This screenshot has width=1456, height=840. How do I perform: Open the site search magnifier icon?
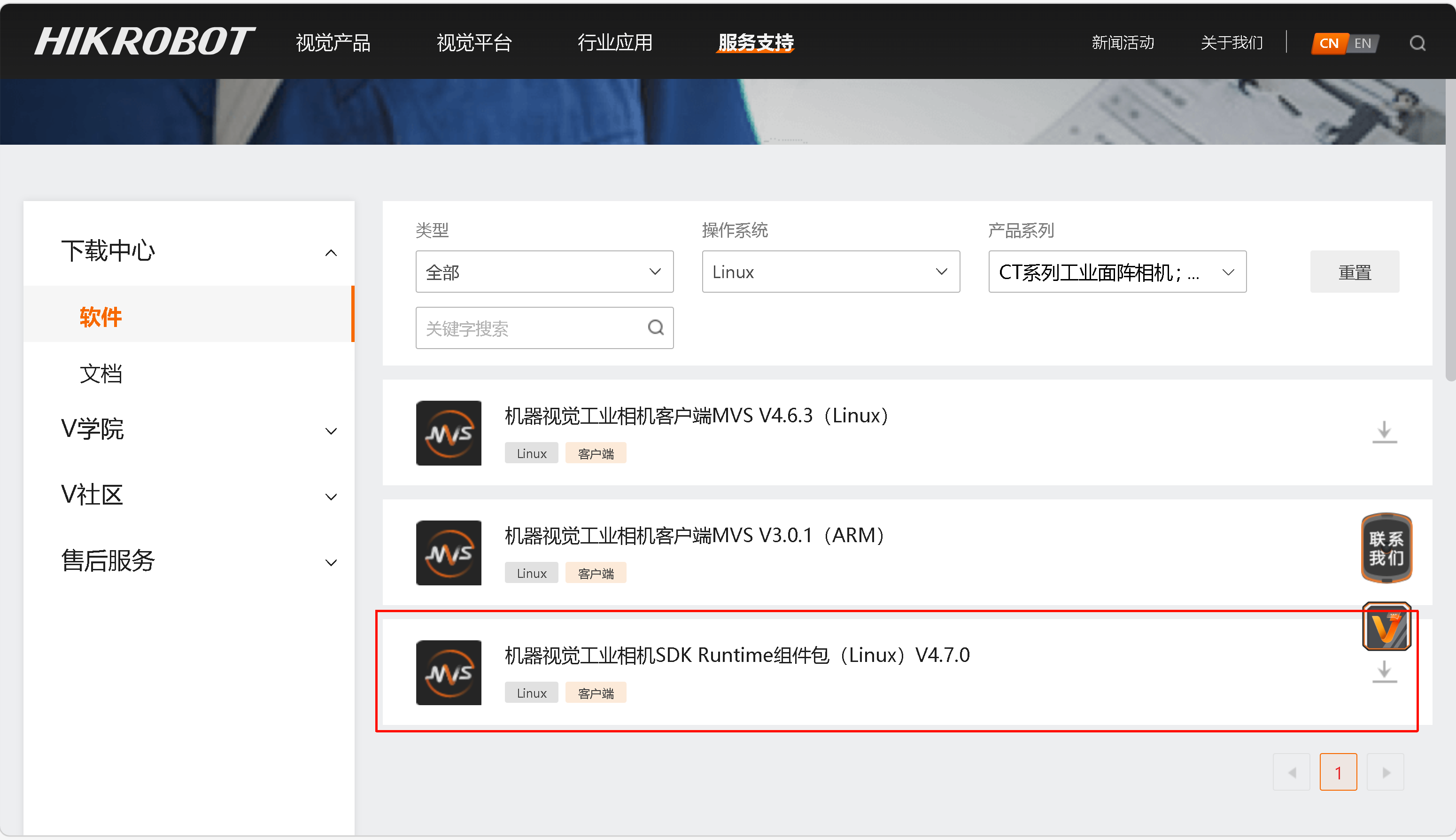click(x=1417, y=43)
